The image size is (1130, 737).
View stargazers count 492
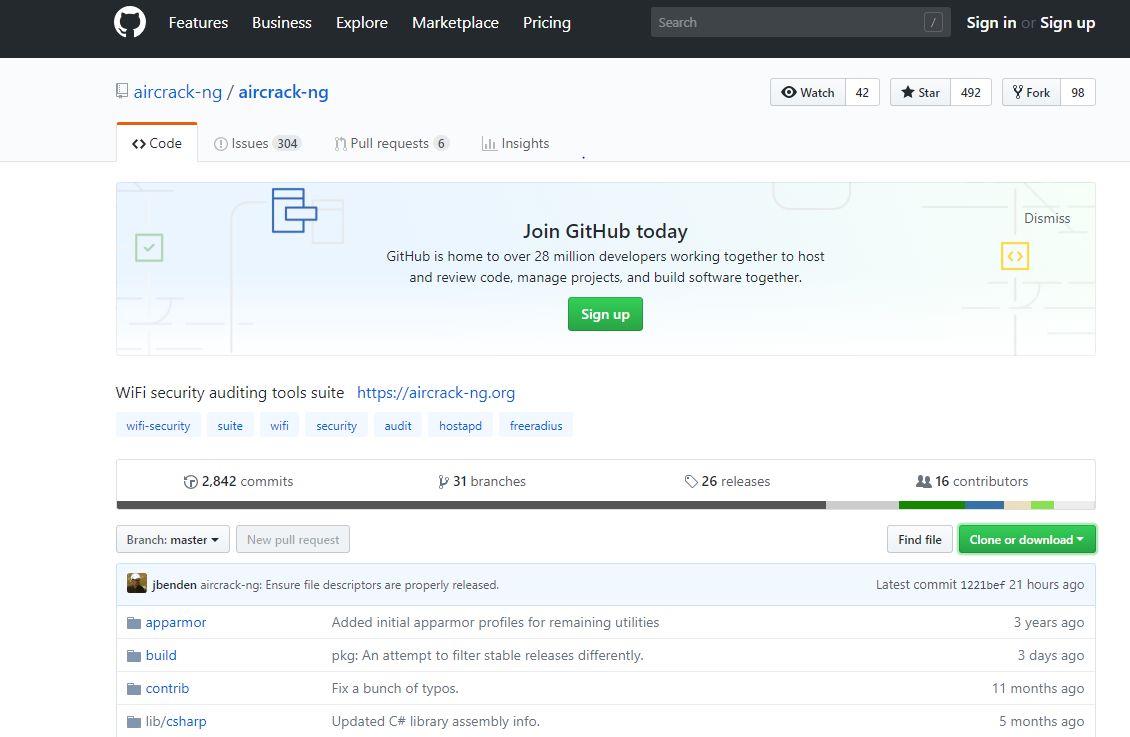[x=971, y=92]
